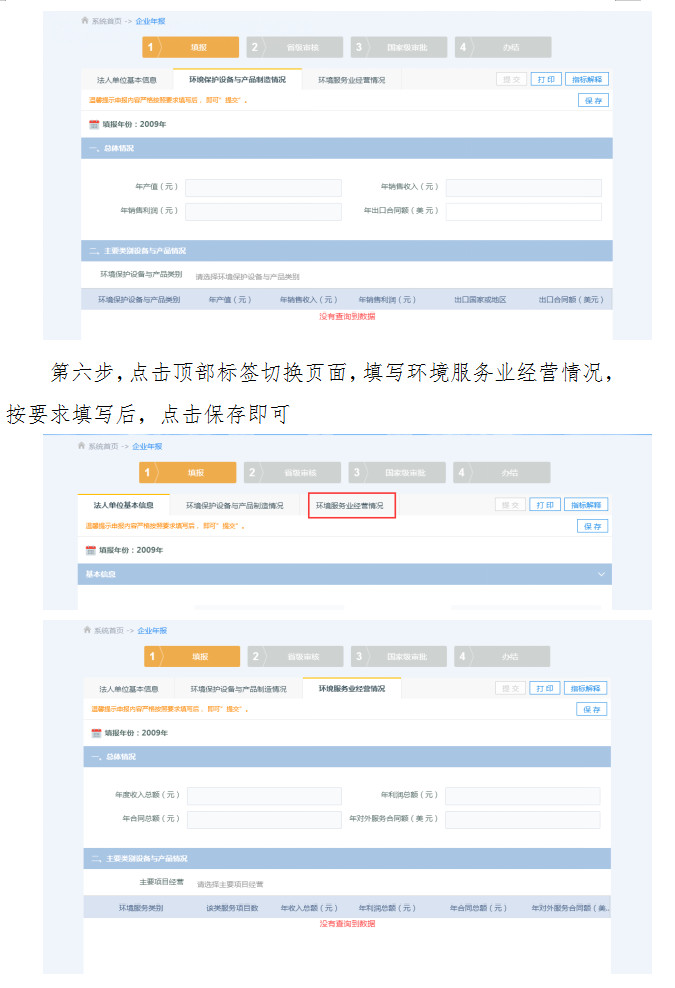
Task: Click the 年对外服务合同额（美元）input field
Action: [522, 819]
